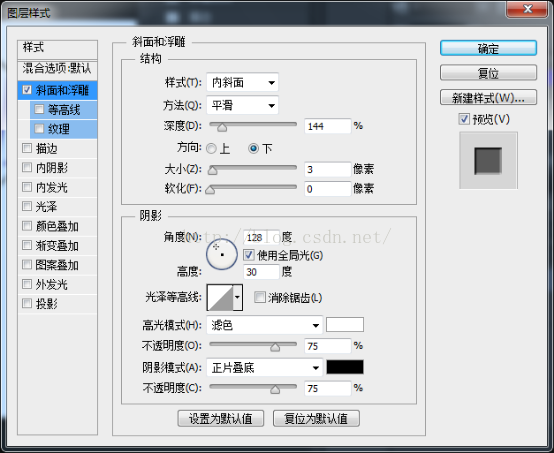
Task: Enable the 颜色叠加 style checkbox
Action: coord(27,226)
